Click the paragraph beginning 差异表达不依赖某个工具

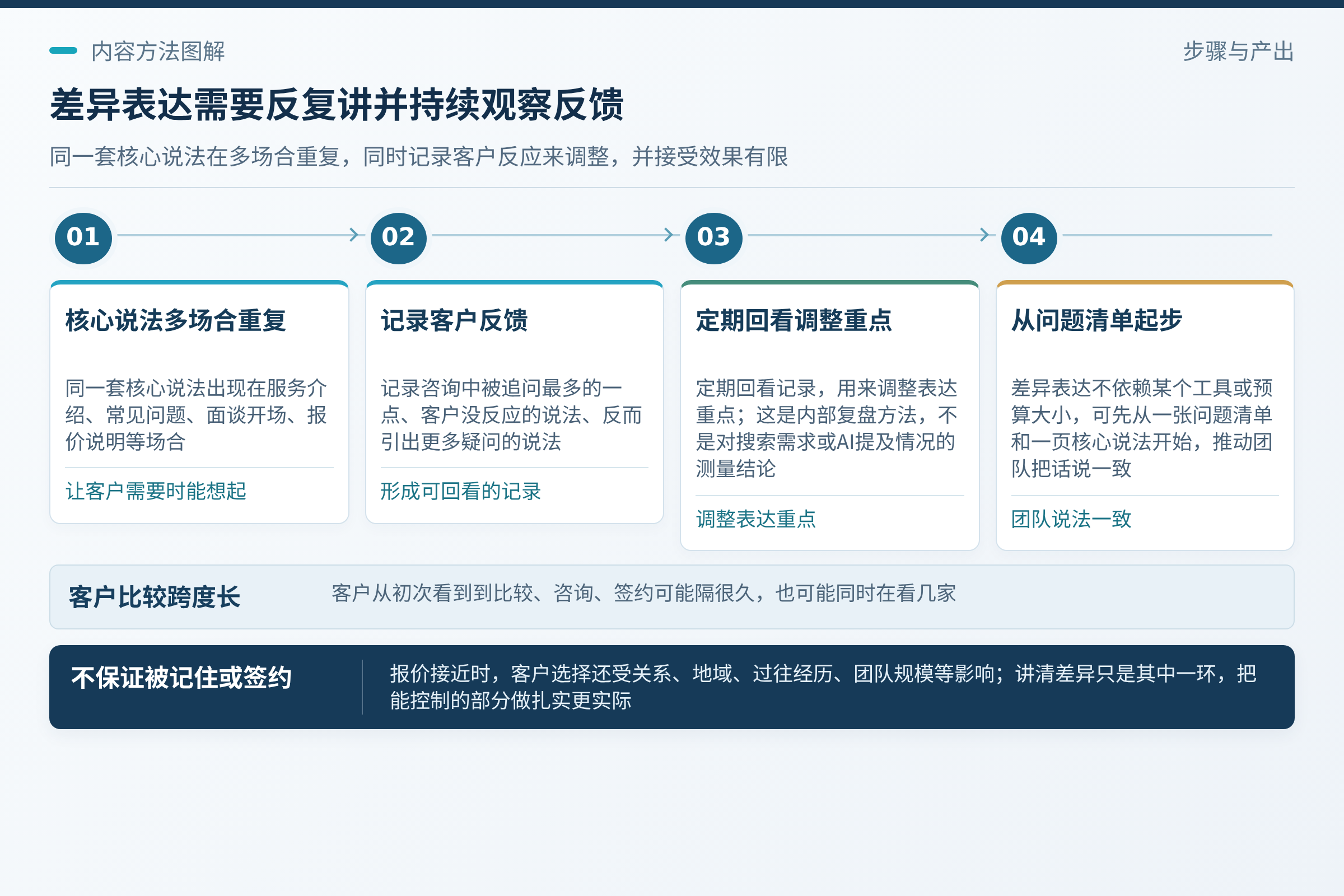pyautogui.click(x=1142, y=428)
